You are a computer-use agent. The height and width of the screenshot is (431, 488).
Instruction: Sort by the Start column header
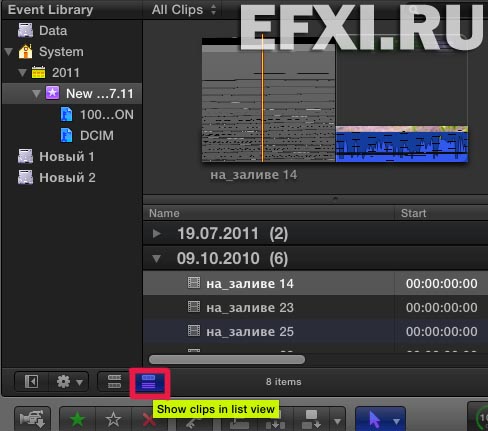point(441,213)
